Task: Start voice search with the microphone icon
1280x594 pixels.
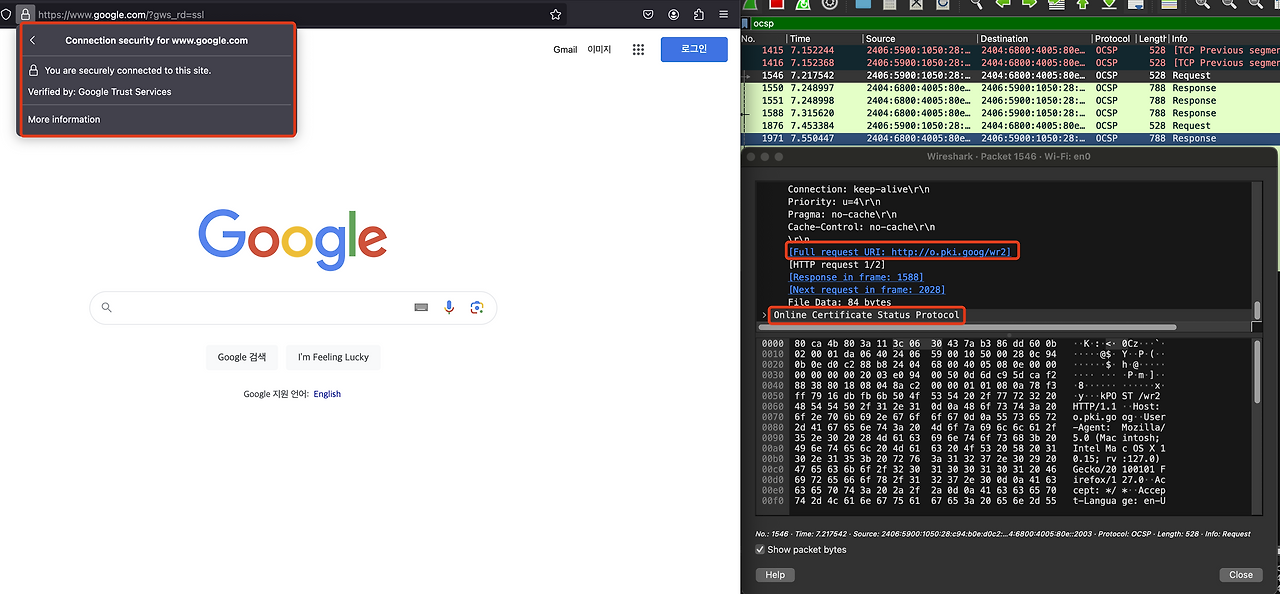Action: click(x=449, y=308)
